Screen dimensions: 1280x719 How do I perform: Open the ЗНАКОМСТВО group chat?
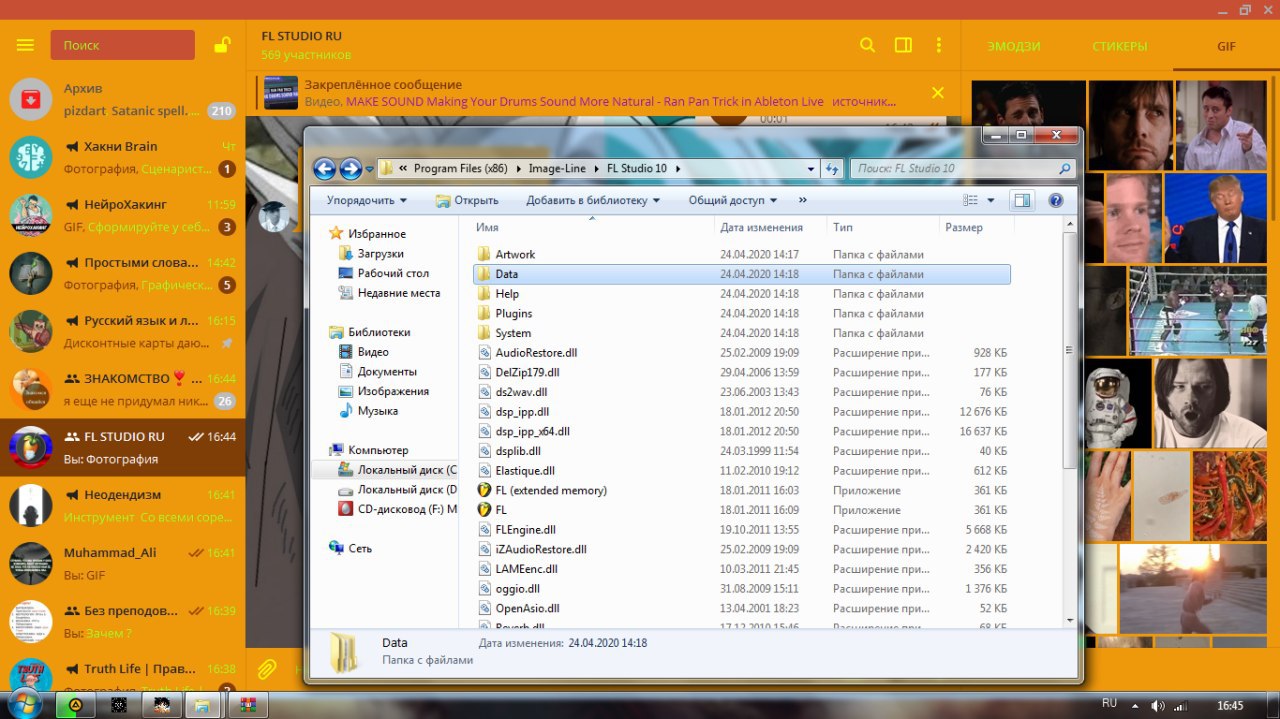123,389
